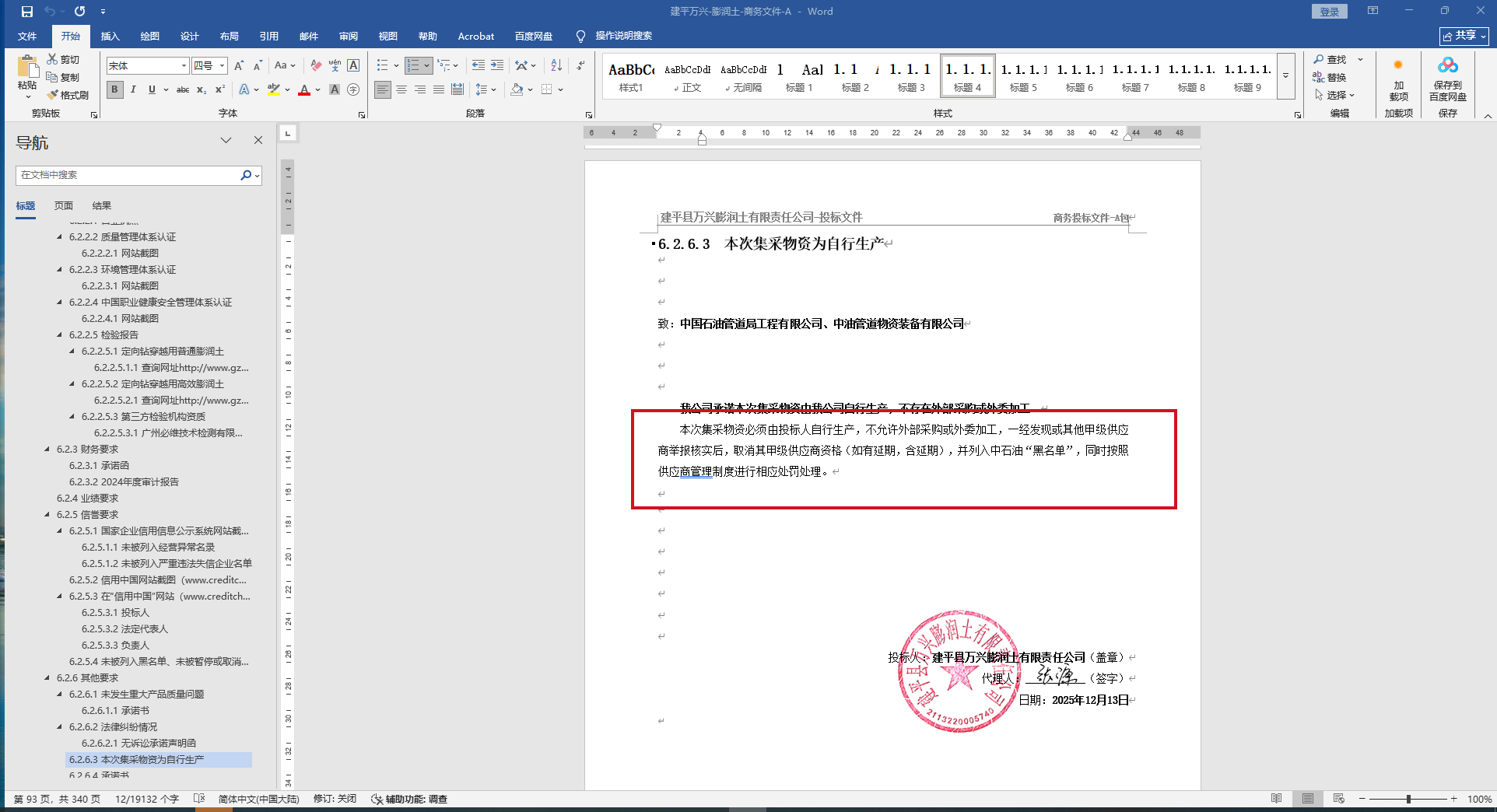Switch to the 布局 (Layout) ribbon tab

tap(229, 36)
